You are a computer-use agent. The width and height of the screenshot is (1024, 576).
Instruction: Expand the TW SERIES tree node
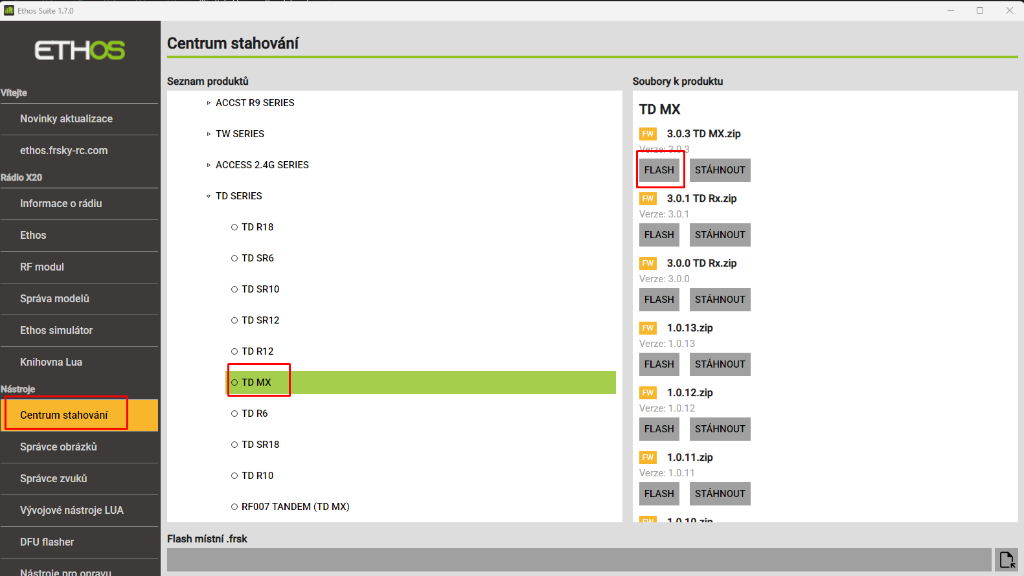point(209,134)
